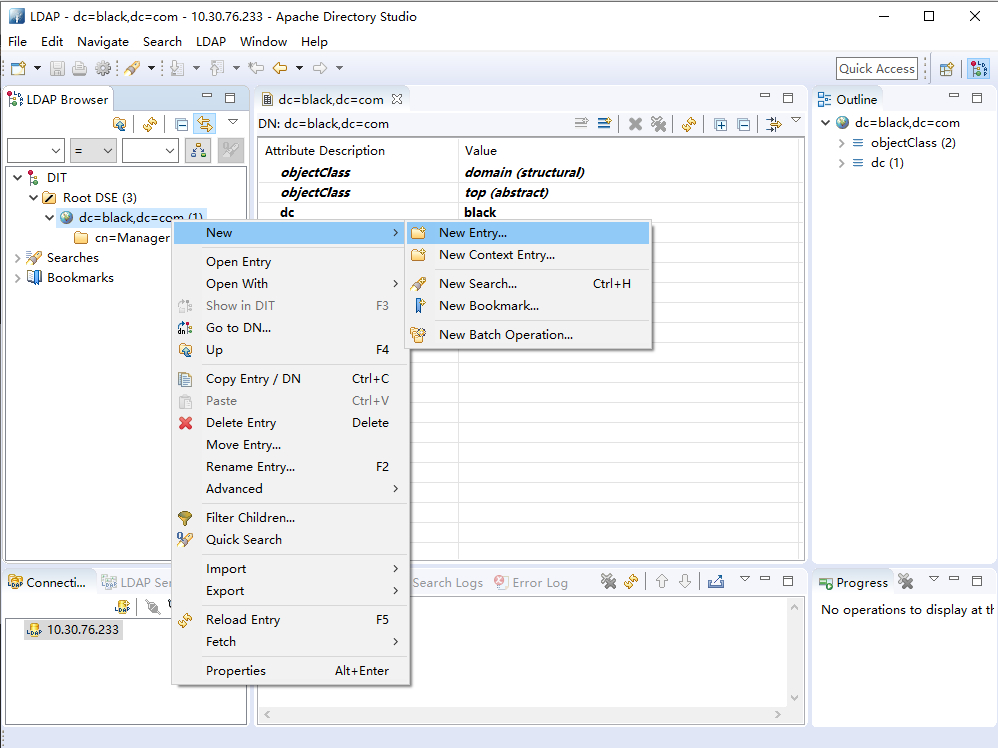Open the Search toolbar dropdown arrow
Viewport: 998px width, 748px height.
(x=151, y=68)
